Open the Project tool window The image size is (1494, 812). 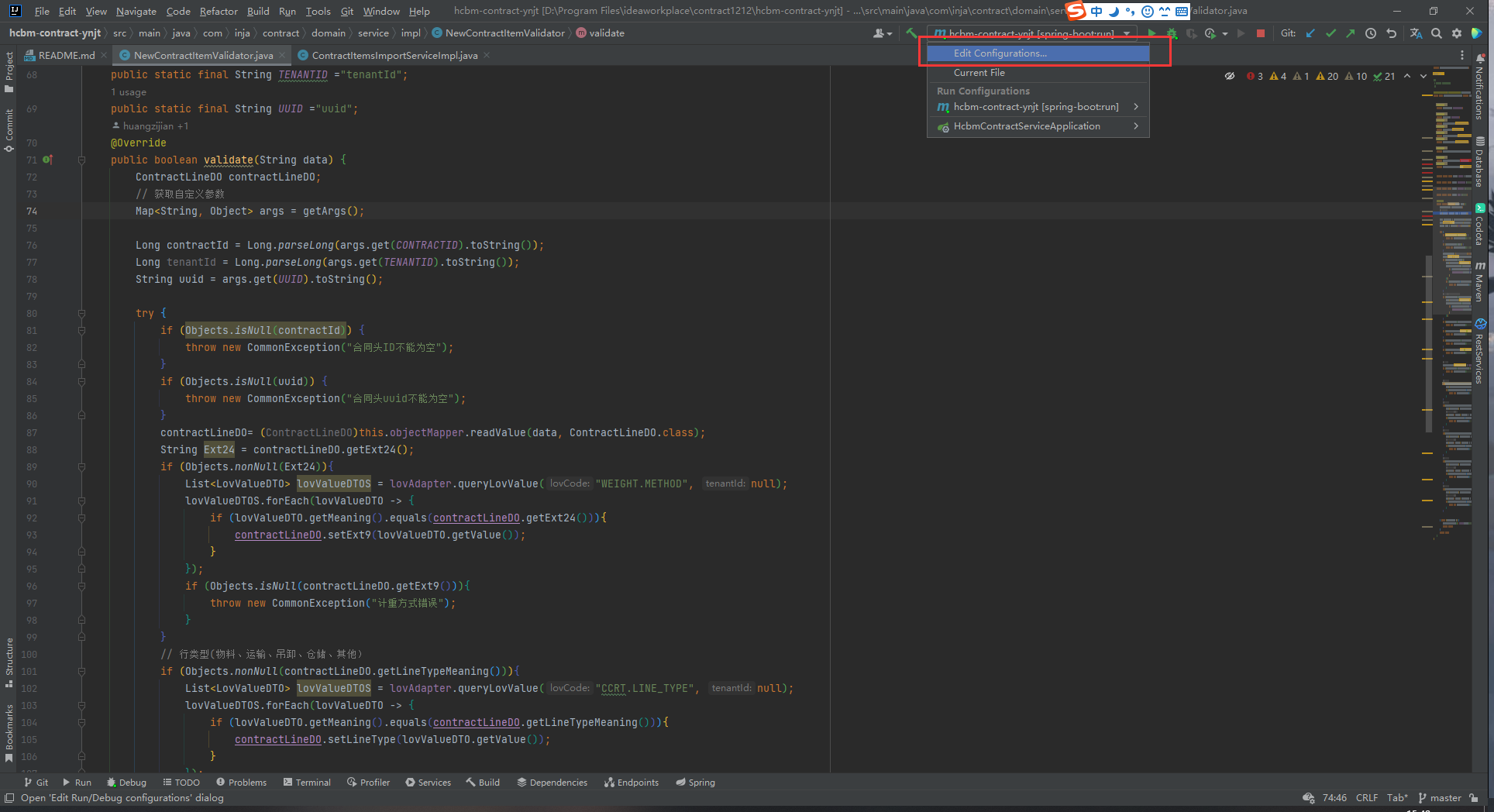(x=9, y=73)
